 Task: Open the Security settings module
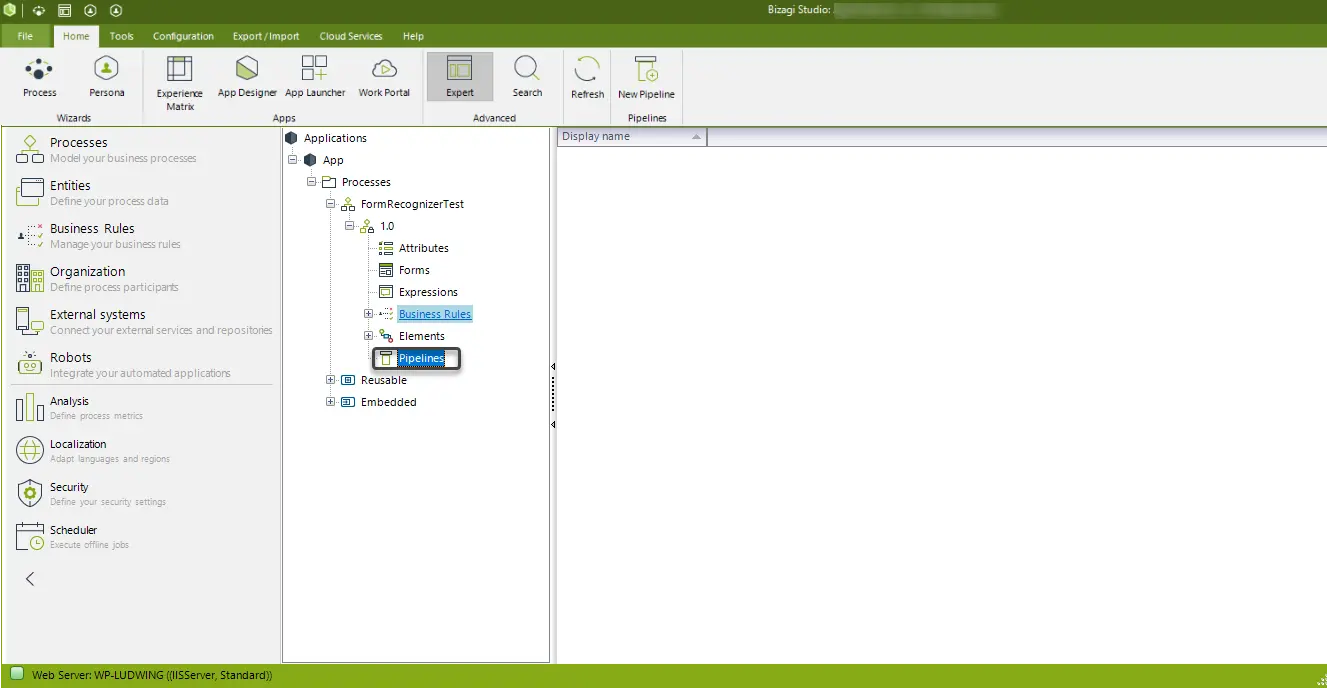click(x=142, y=493)
